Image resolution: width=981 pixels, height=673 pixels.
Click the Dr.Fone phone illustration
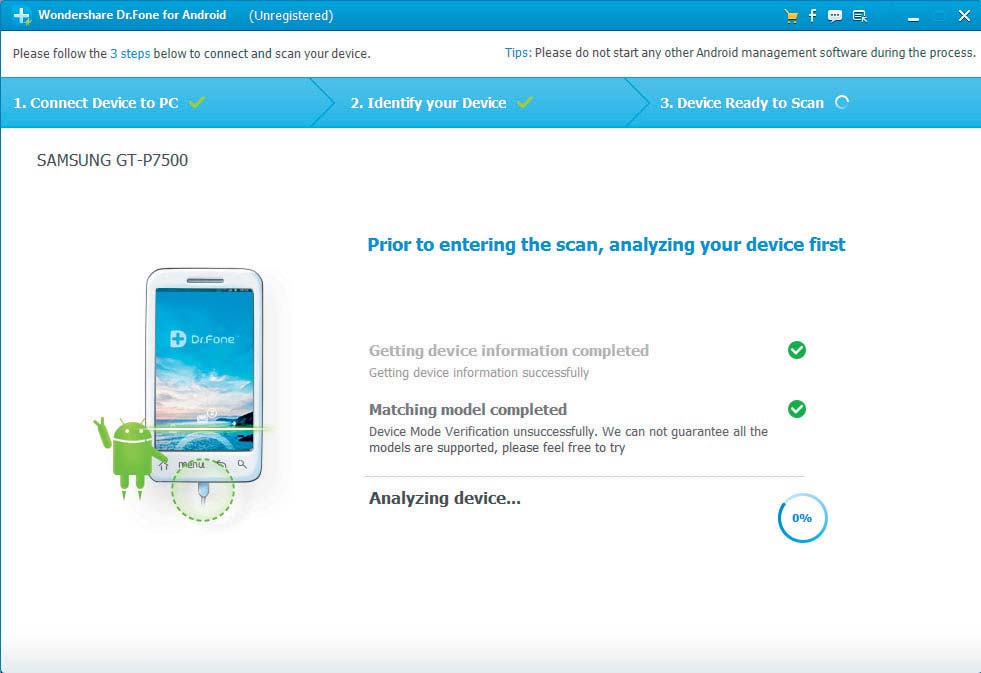click(205, 375)
